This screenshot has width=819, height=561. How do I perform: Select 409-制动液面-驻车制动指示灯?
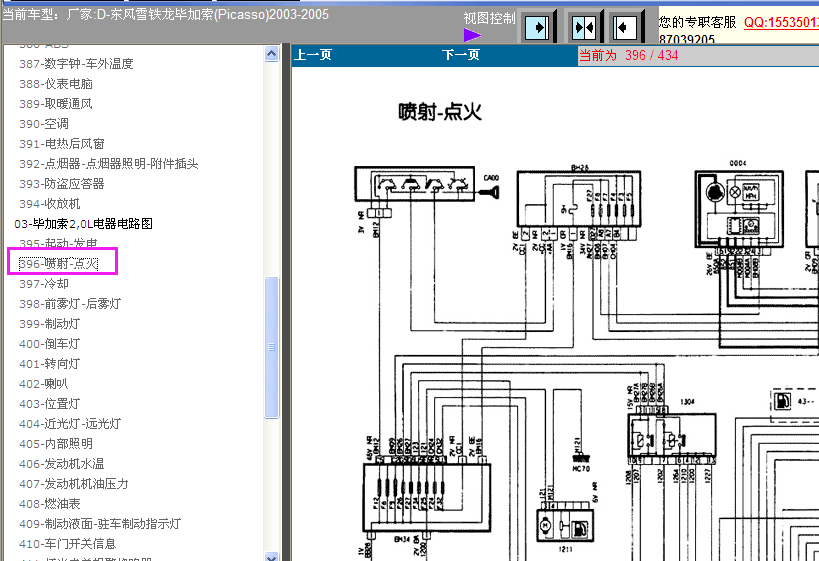pyautogui.click(x=100, y=524)
